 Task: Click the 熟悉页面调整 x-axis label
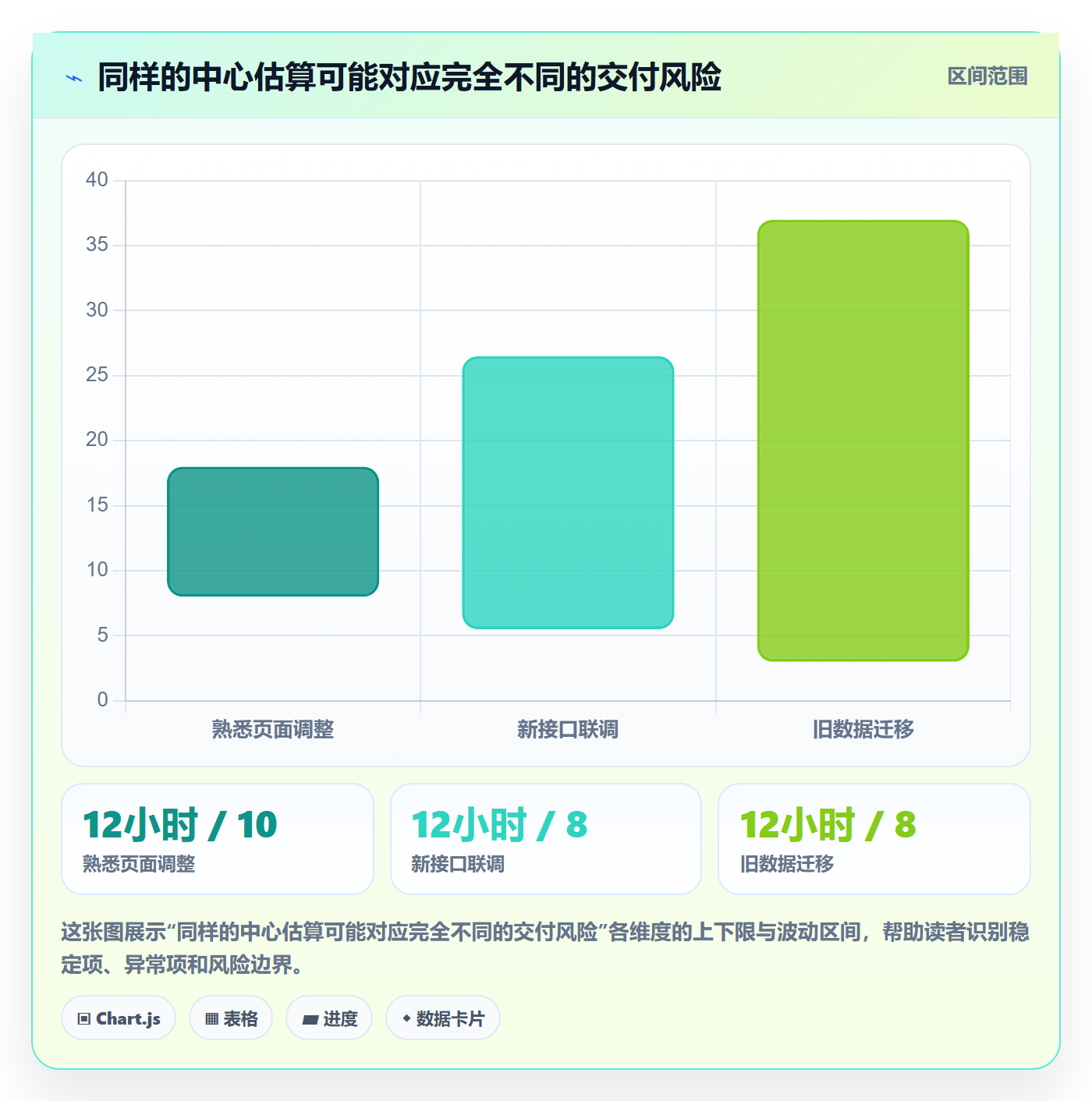(x=273, y=730)
